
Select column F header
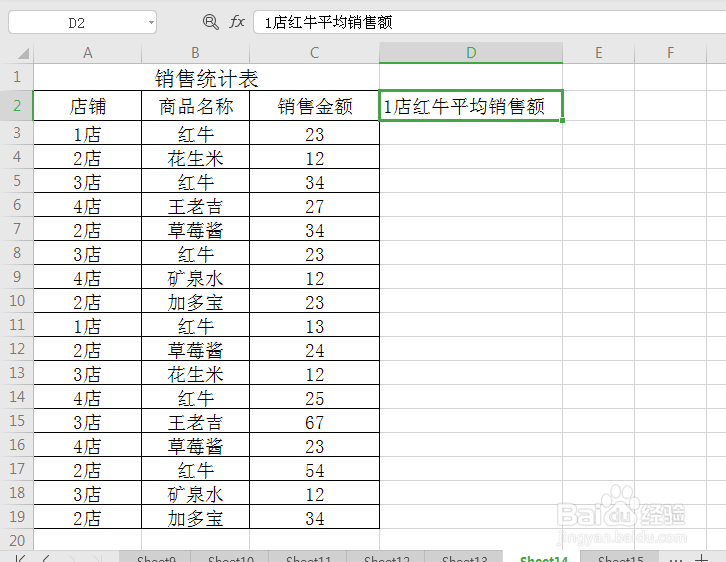pyautogui.click(x=670, y=53)
